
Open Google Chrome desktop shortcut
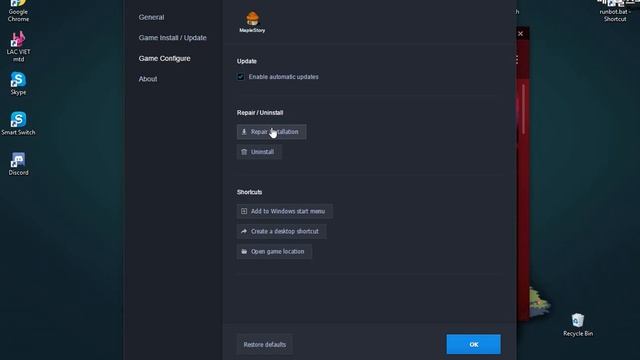click(x=18, y=11)
